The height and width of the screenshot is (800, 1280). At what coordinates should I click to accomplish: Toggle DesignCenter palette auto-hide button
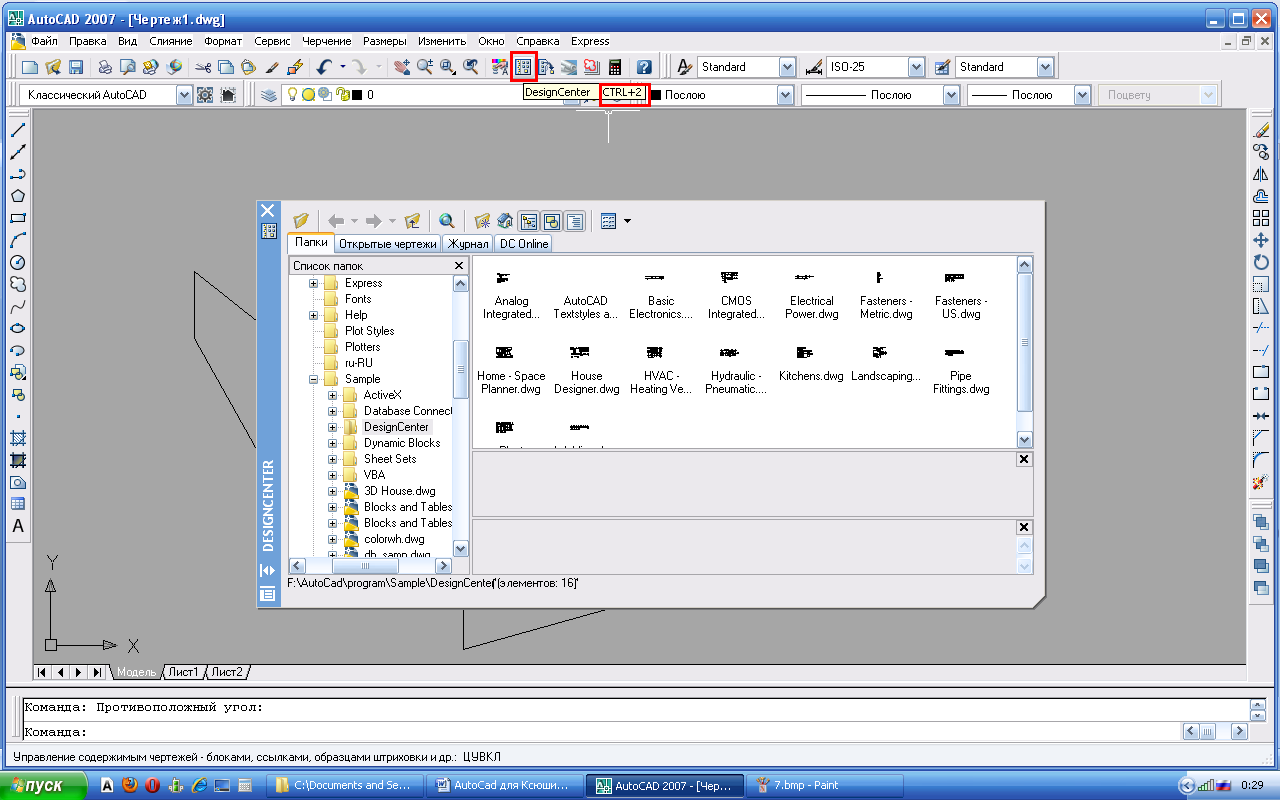pos(267,570)
